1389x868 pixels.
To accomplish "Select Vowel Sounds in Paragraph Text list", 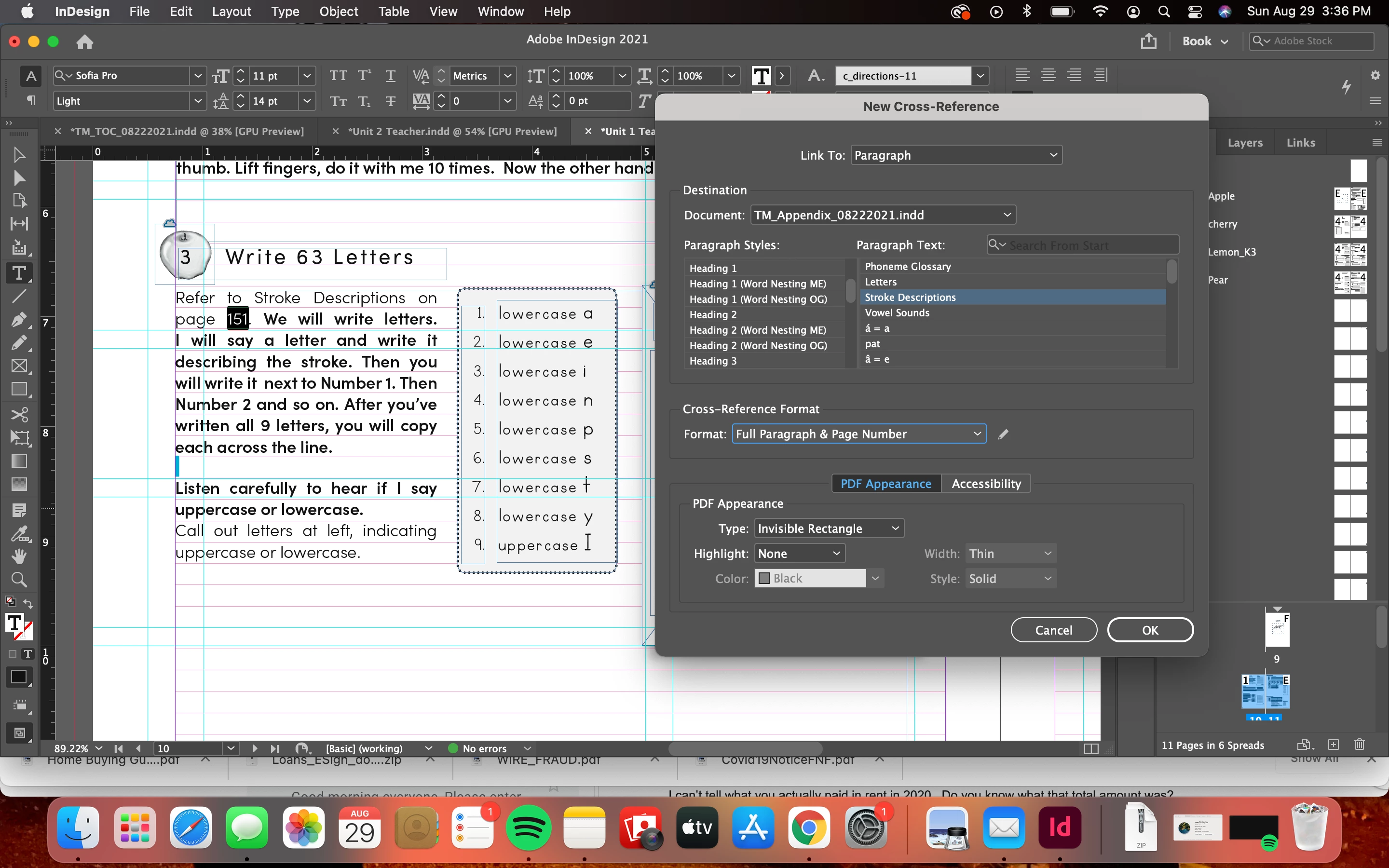I will 897,313.
